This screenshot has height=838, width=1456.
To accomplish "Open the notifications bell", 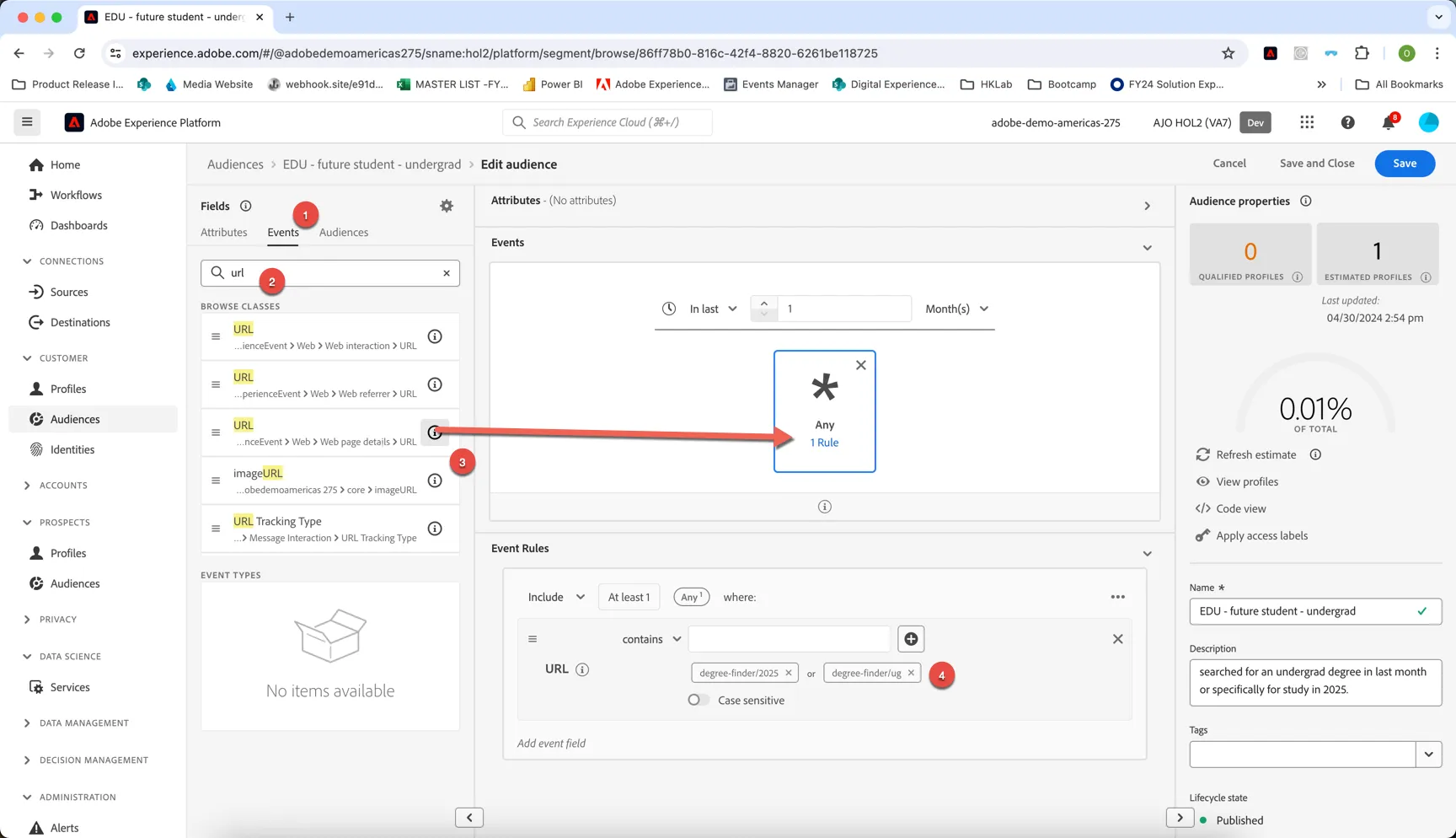I will point(1389,123).
